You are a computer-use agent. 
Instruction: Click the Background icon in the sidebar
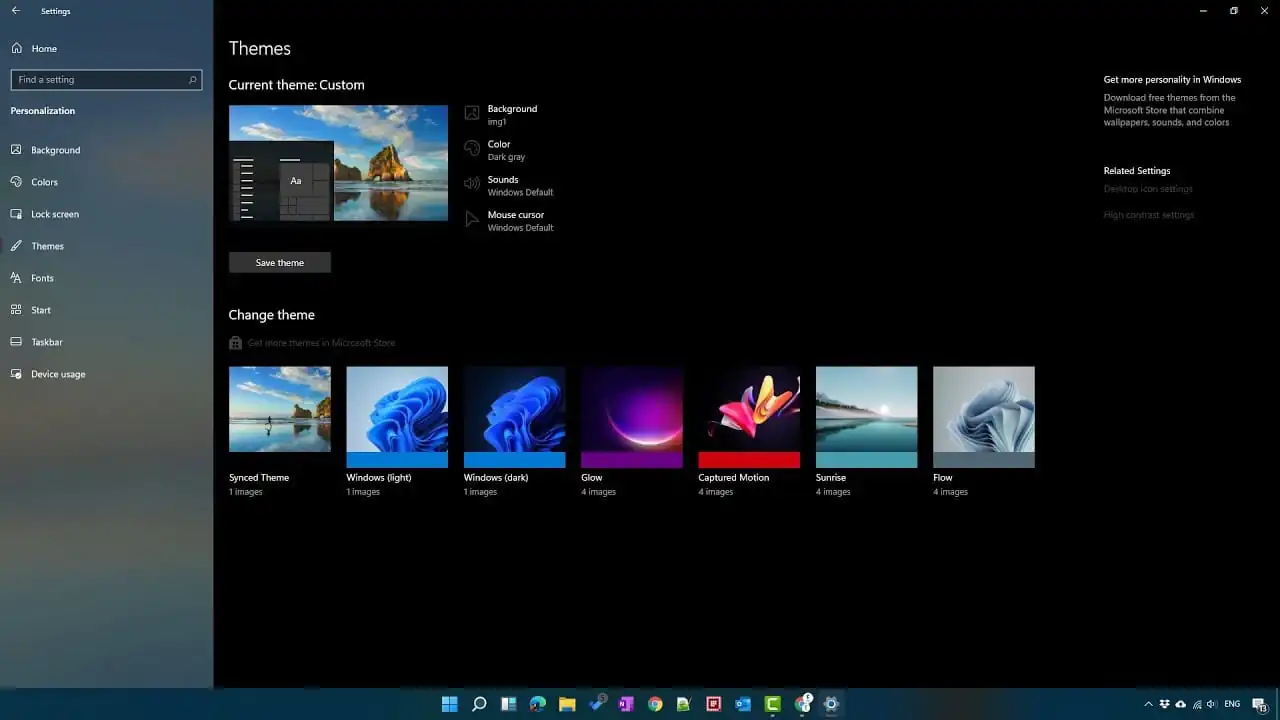pos(16,150)
